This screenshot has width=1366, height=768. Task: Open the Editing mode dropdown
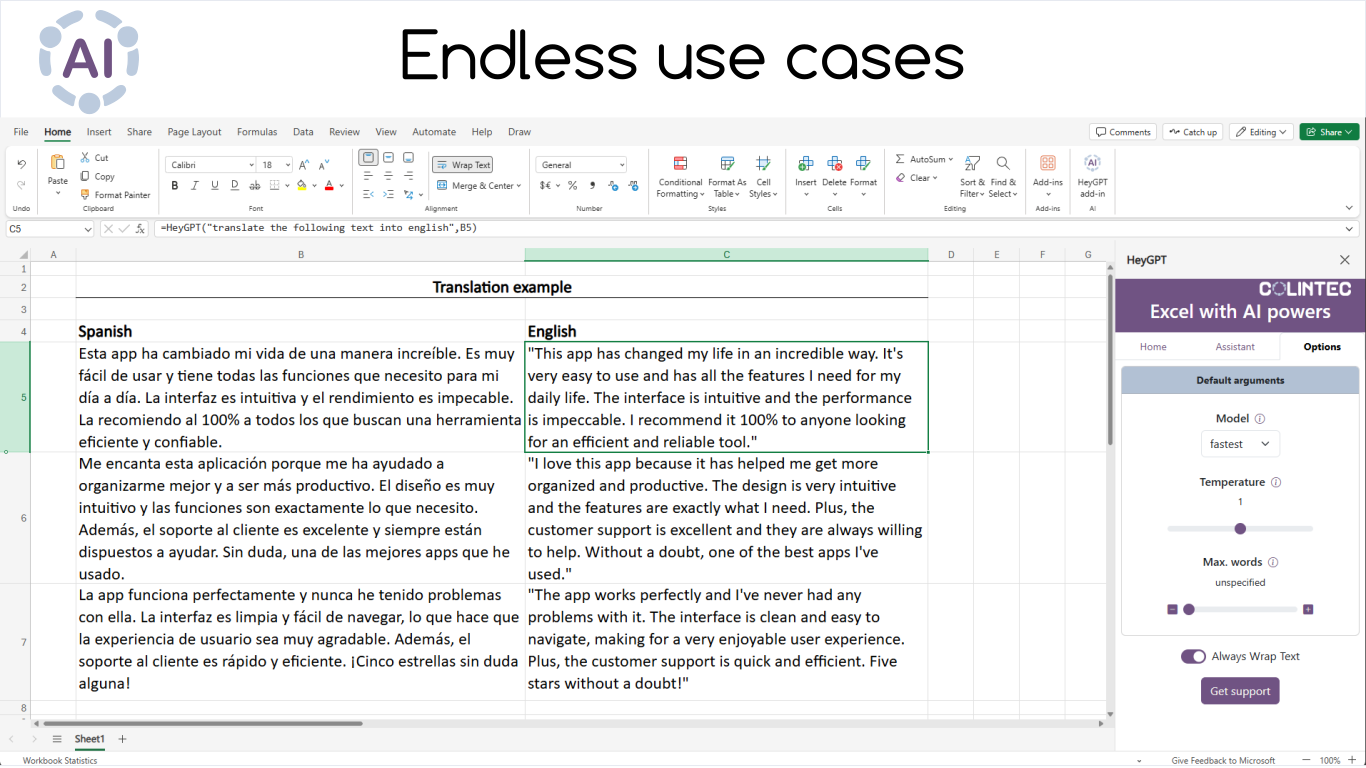1261,132
